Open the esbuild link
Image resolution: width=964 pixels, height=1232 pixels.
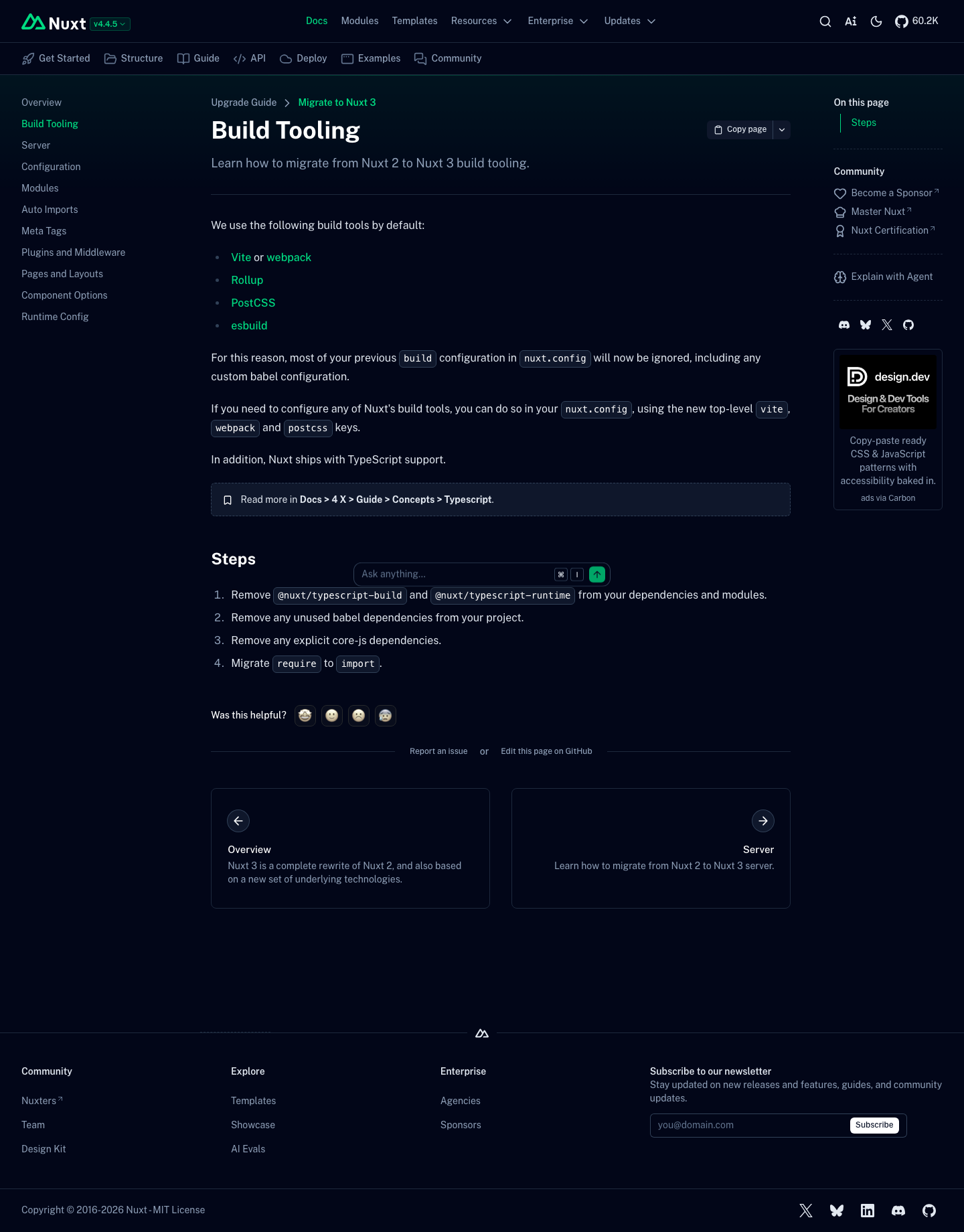249,325
